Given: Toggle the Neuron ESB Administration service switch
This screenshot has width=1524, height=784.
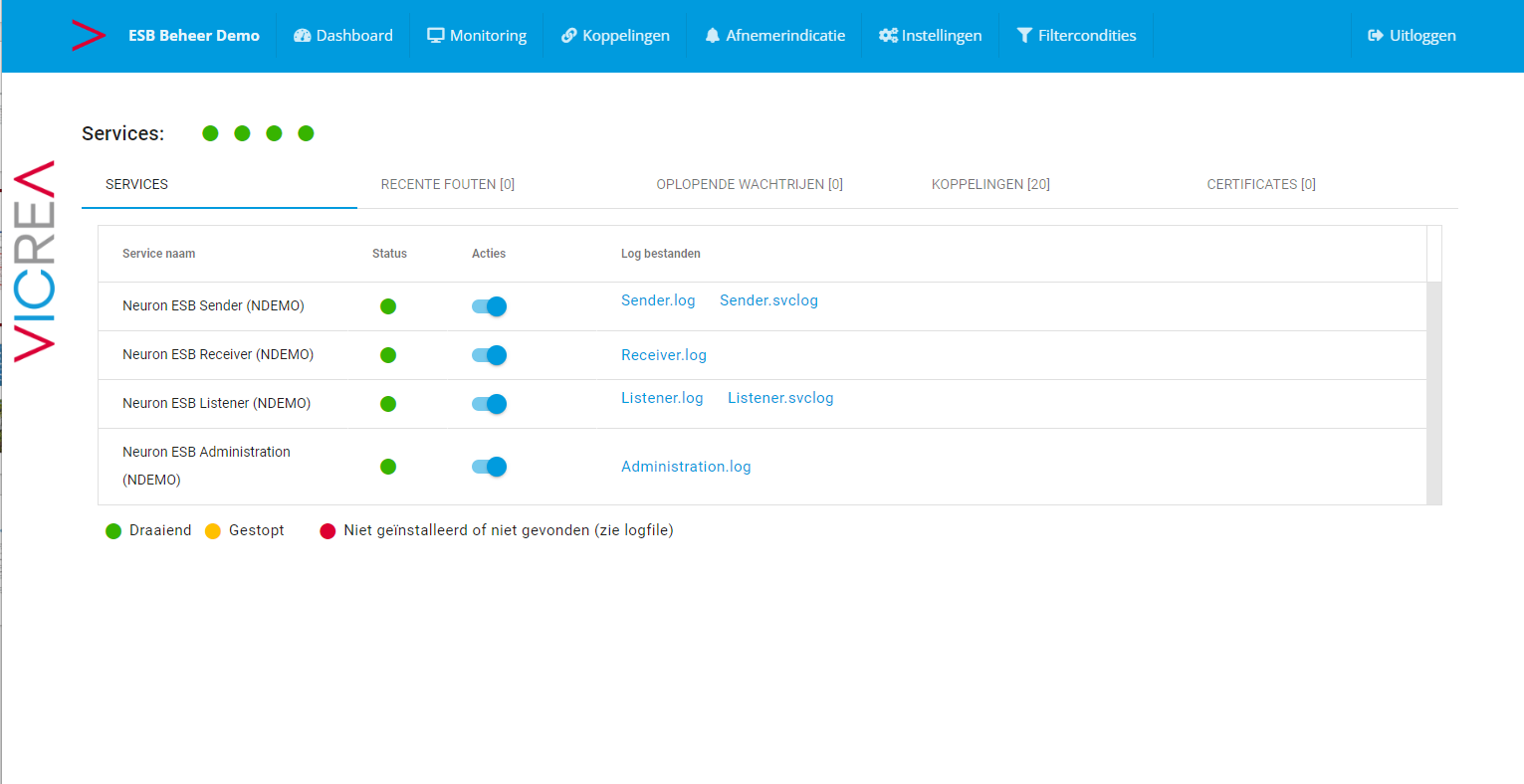Looking at the screenshot, I should (489, 467).
